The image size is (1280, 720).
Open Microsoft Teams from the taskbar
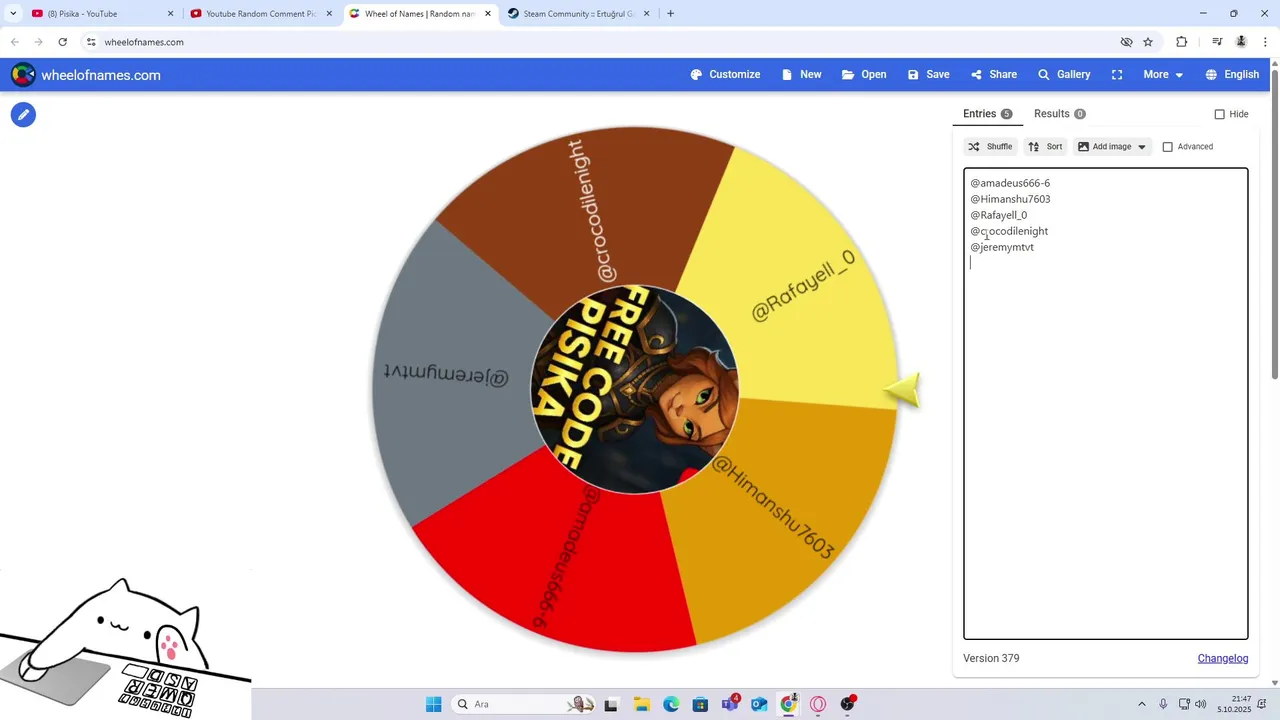tap(730, 704)
